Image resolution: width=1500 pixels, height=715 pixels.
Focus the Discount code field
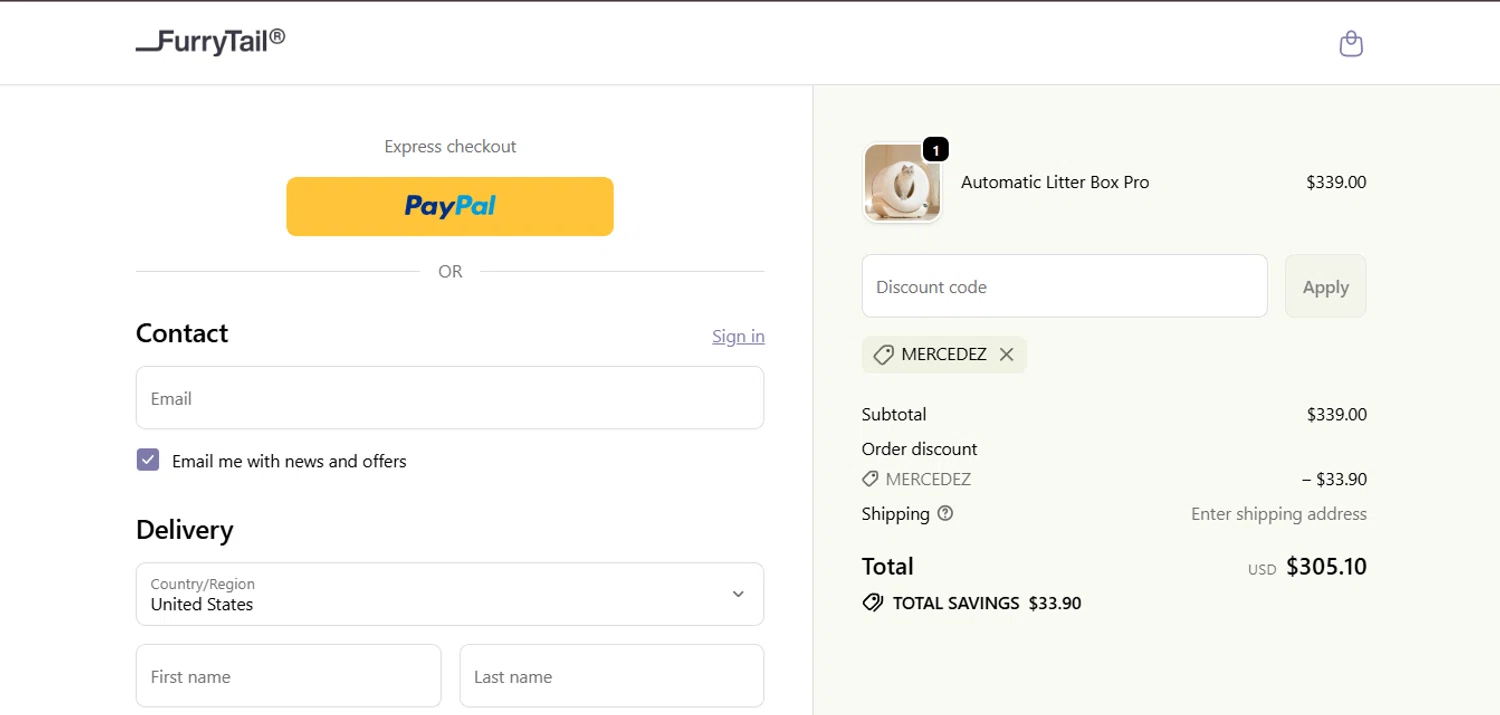[x=1065, y=286]
